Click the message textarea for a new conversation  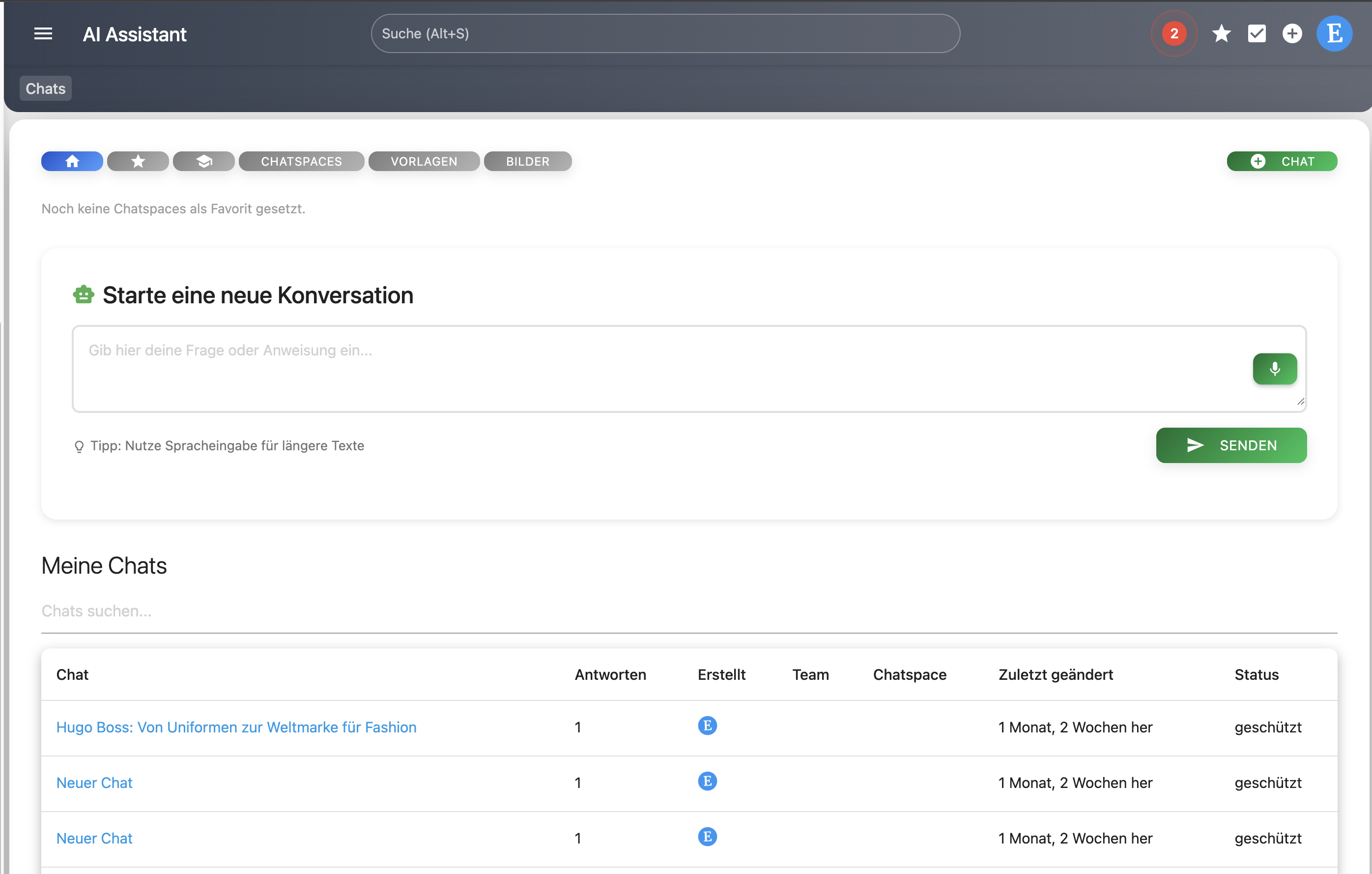click(x=655, y=369)
